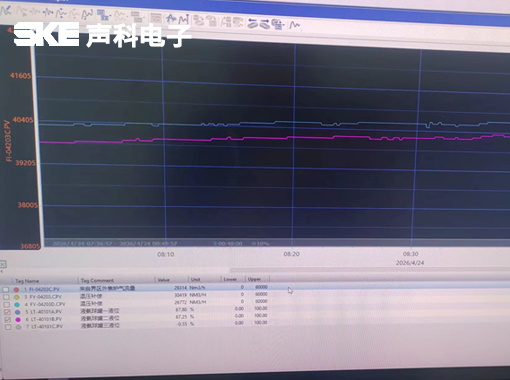Uncheck the LT-40101B.PV checkbox

pyautogui.click(x=7, y=320)
